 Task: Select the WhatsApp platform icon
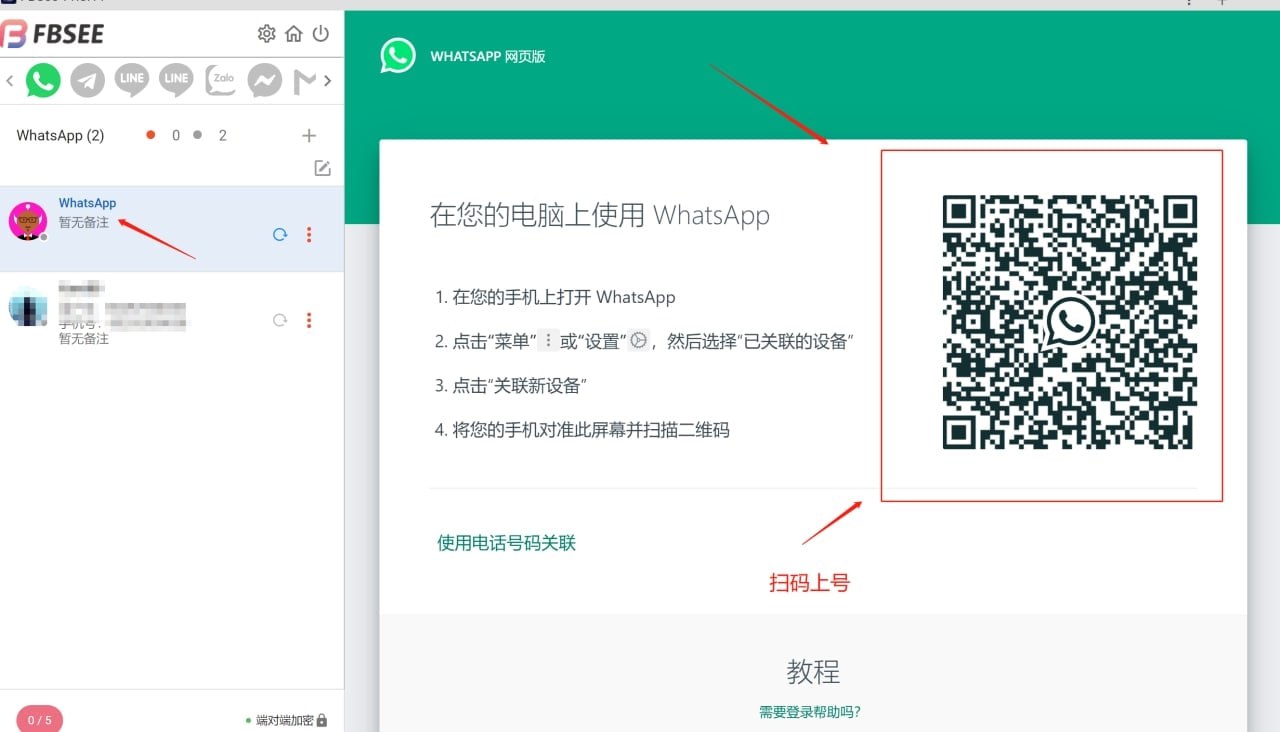[43, 80]
